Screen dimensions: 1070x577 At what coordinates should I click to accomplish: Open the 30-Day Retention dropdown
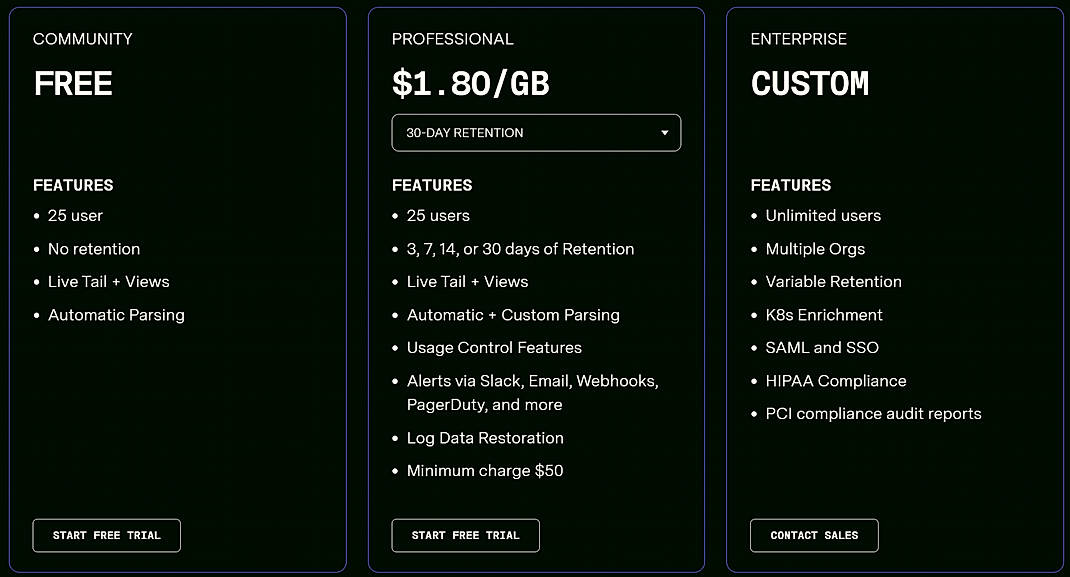pyautogui.click(x=536, y=132)
